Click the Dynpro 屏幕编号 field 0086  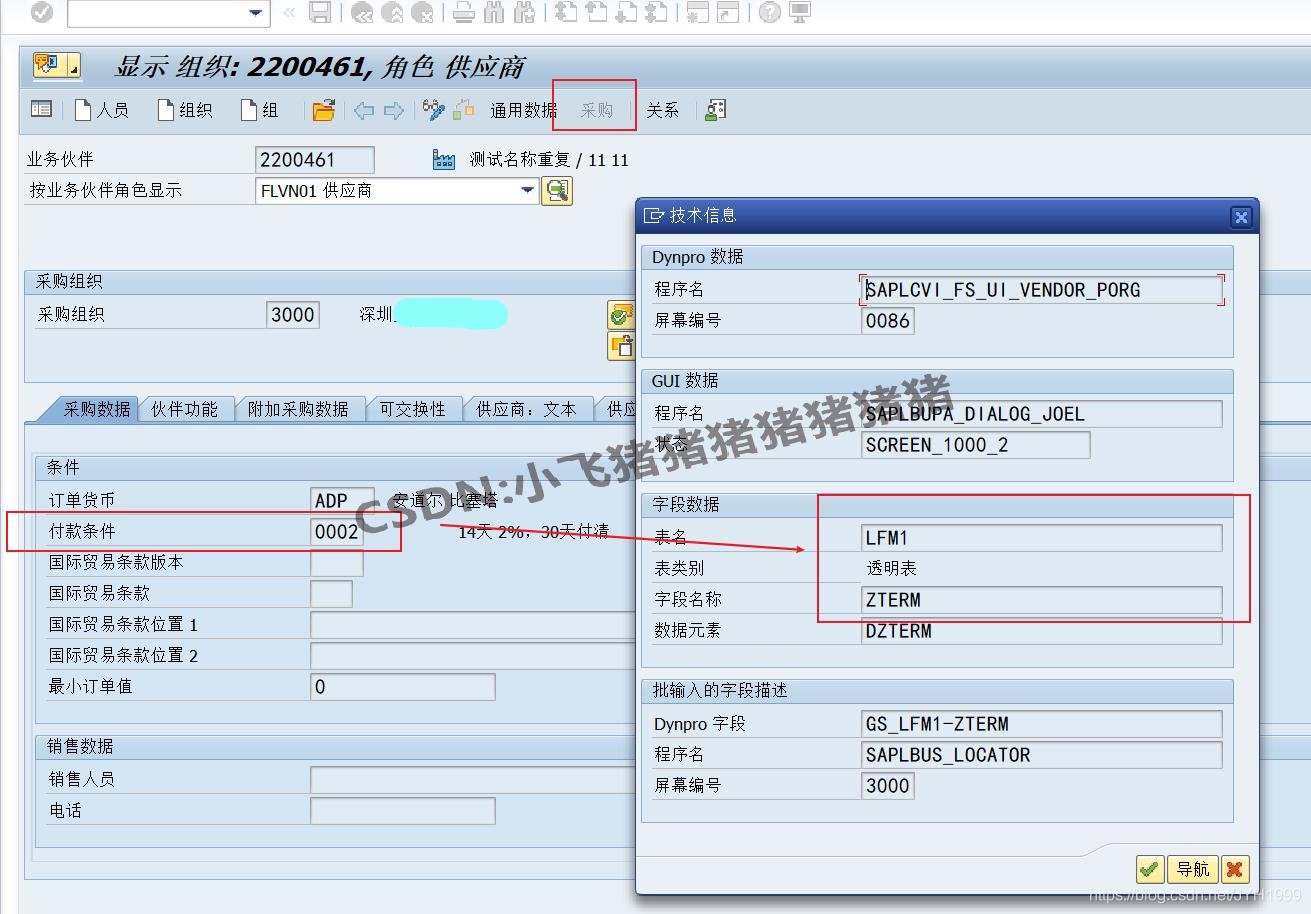point(888,321)
